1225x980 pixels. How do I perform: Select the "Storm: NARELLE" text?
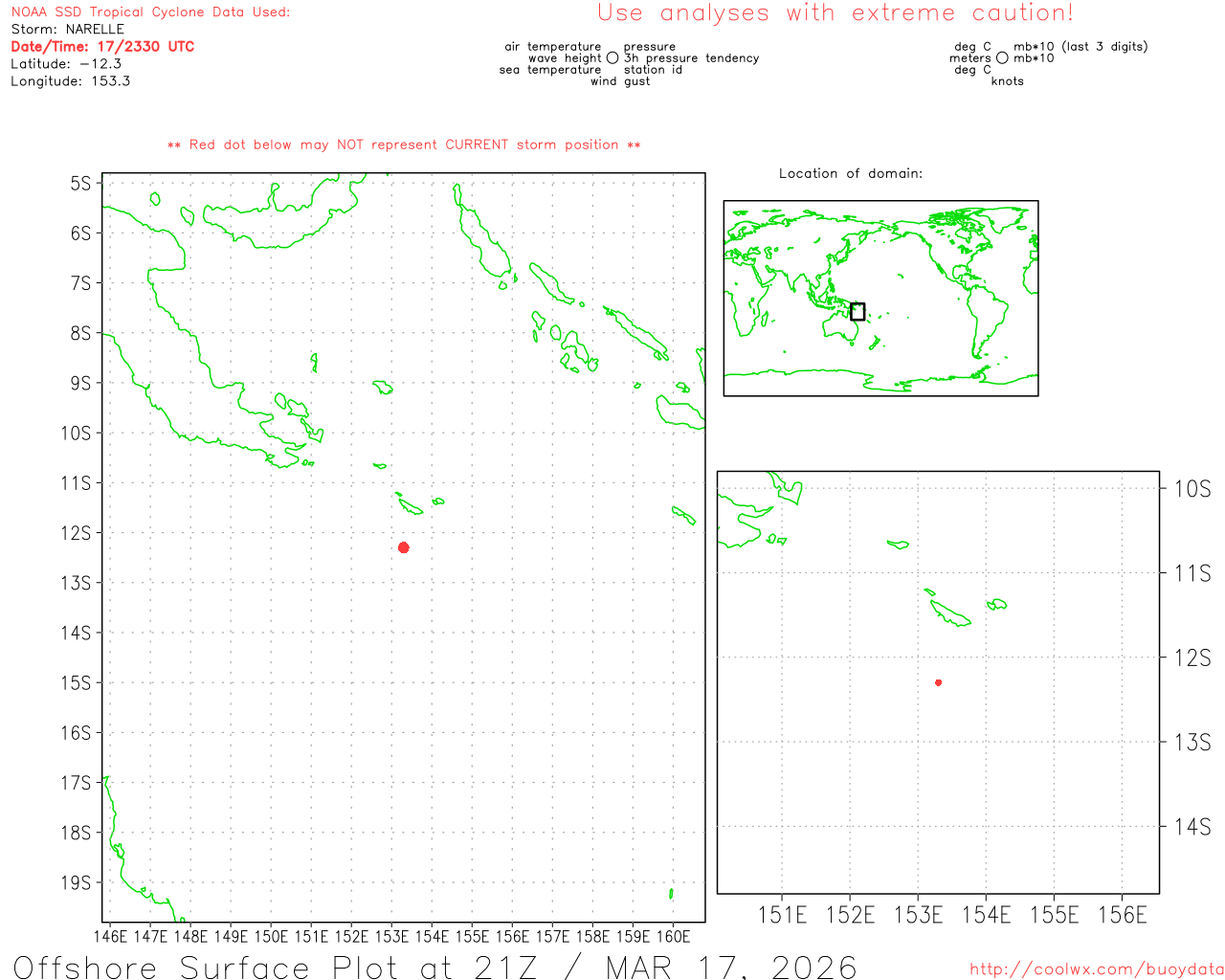point(68,30)
